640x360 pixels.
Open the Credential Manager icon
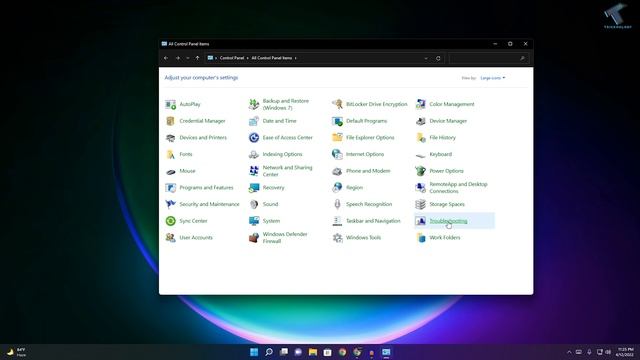(x=171, y=121)
